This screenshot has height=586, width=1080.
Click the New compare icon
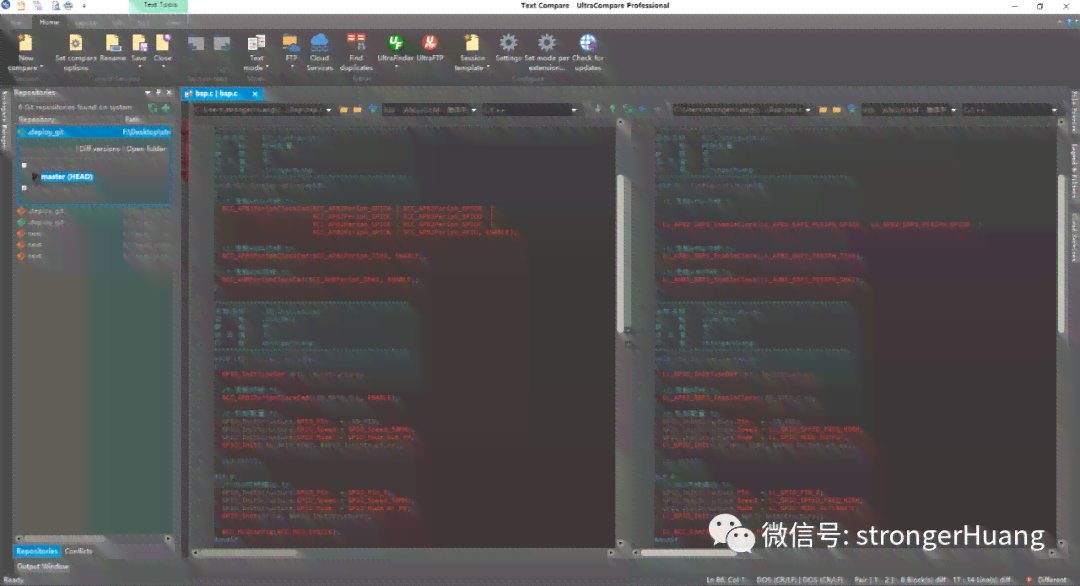tap(25, 43)
